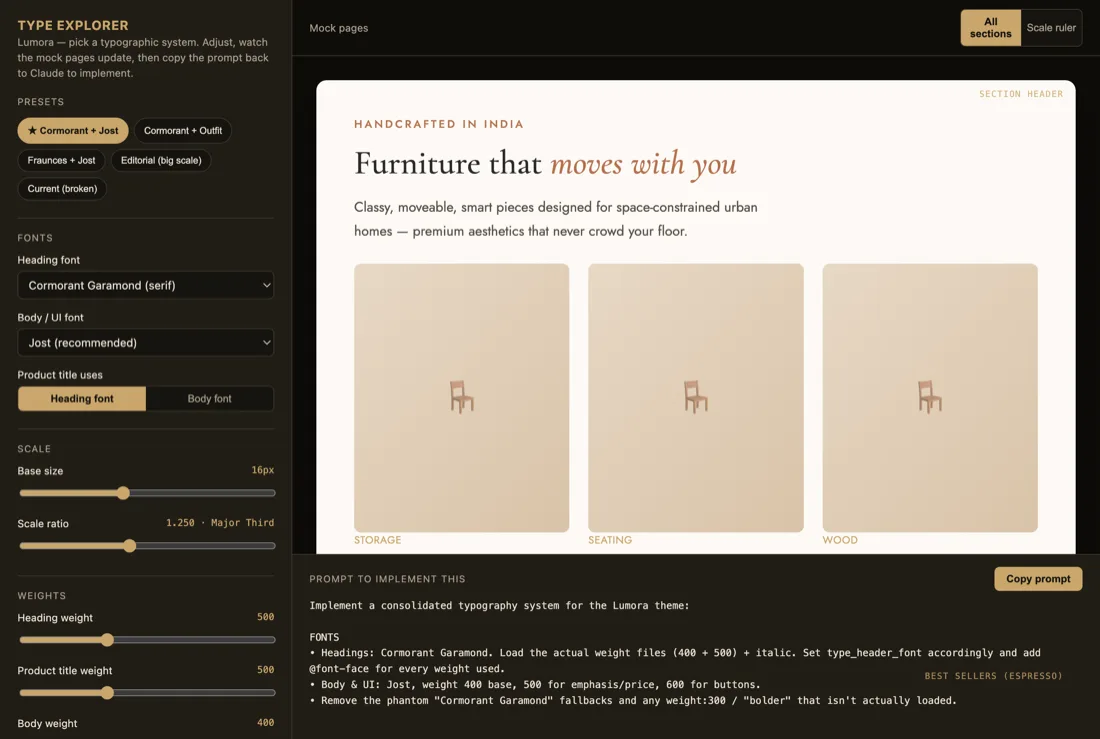Click the 'Implement a consolidated typography system' line
Viewport: 1100px width, 739px height.
point(499,606)
